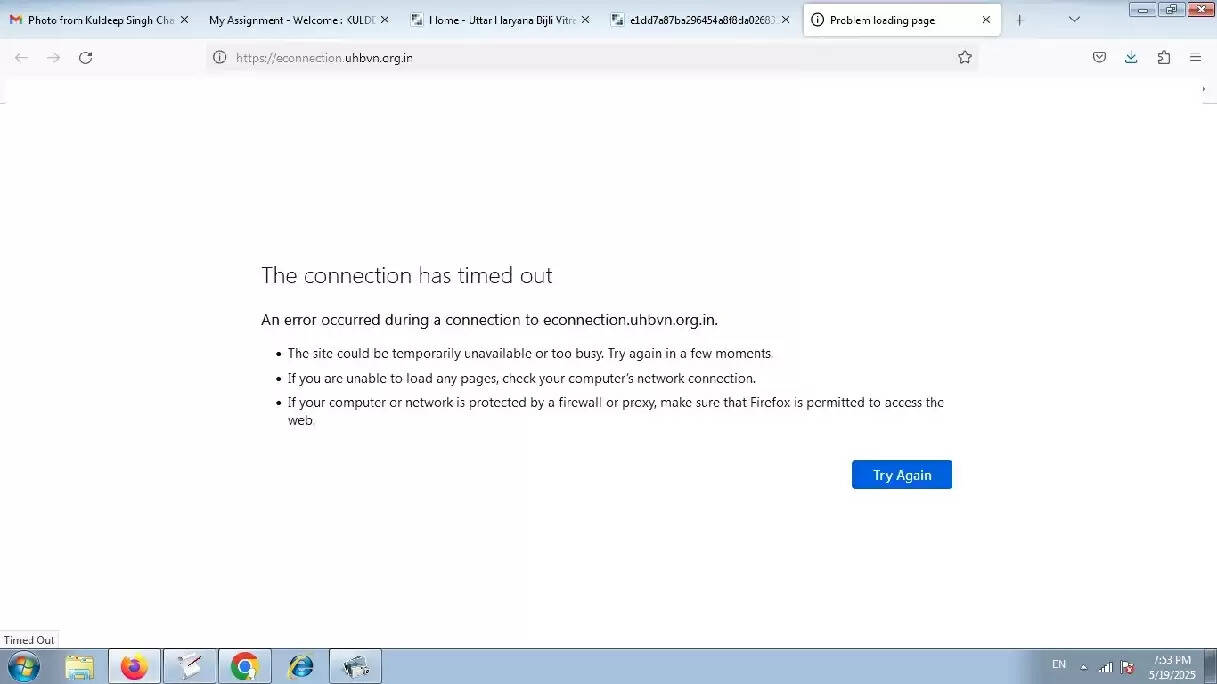The image size is (1217, 684).
Task: Open the Firefox downloads panel
Action: tap(1131, 58)
